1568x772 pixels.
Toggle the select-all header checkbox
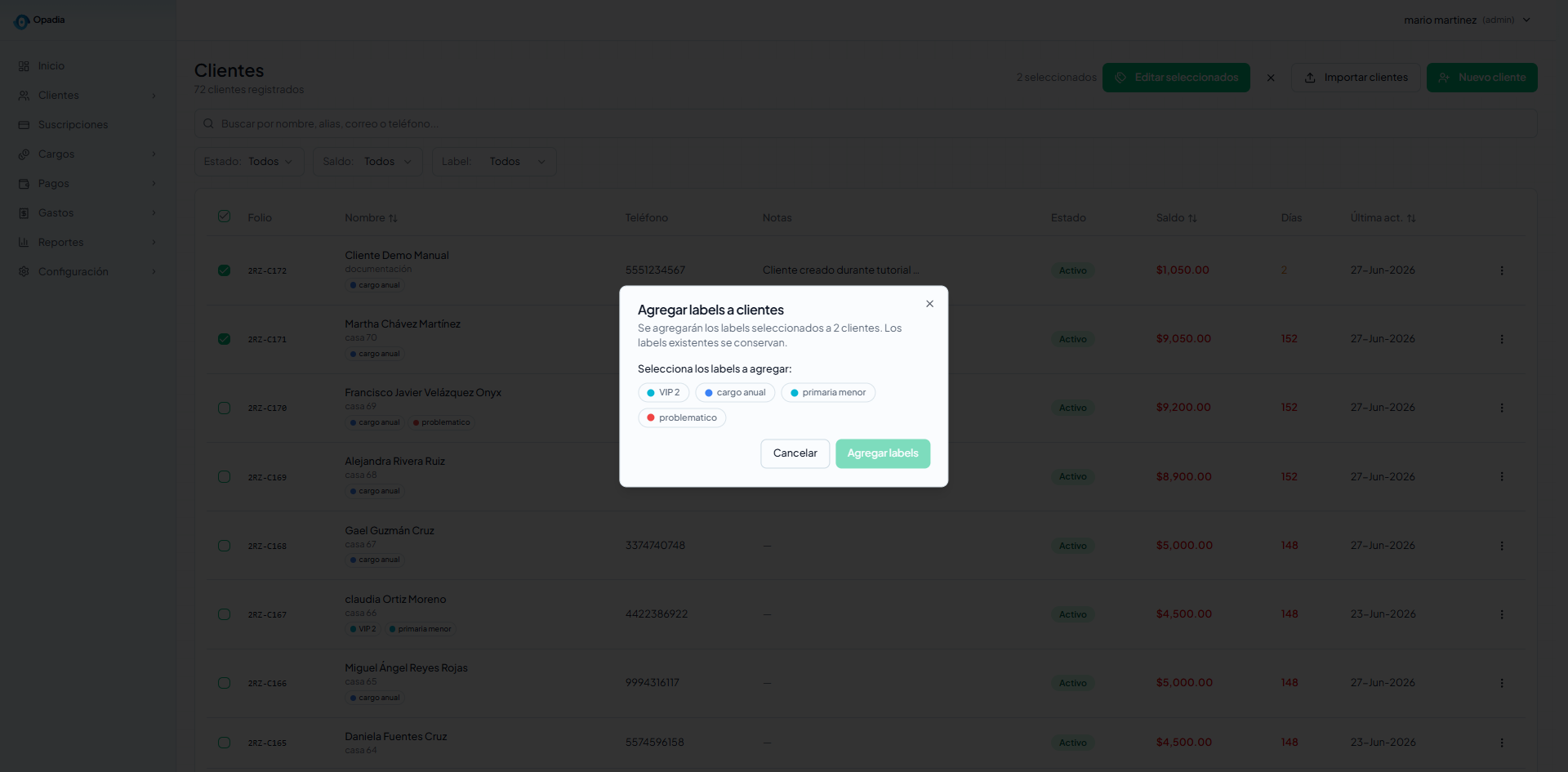point(225,216)
